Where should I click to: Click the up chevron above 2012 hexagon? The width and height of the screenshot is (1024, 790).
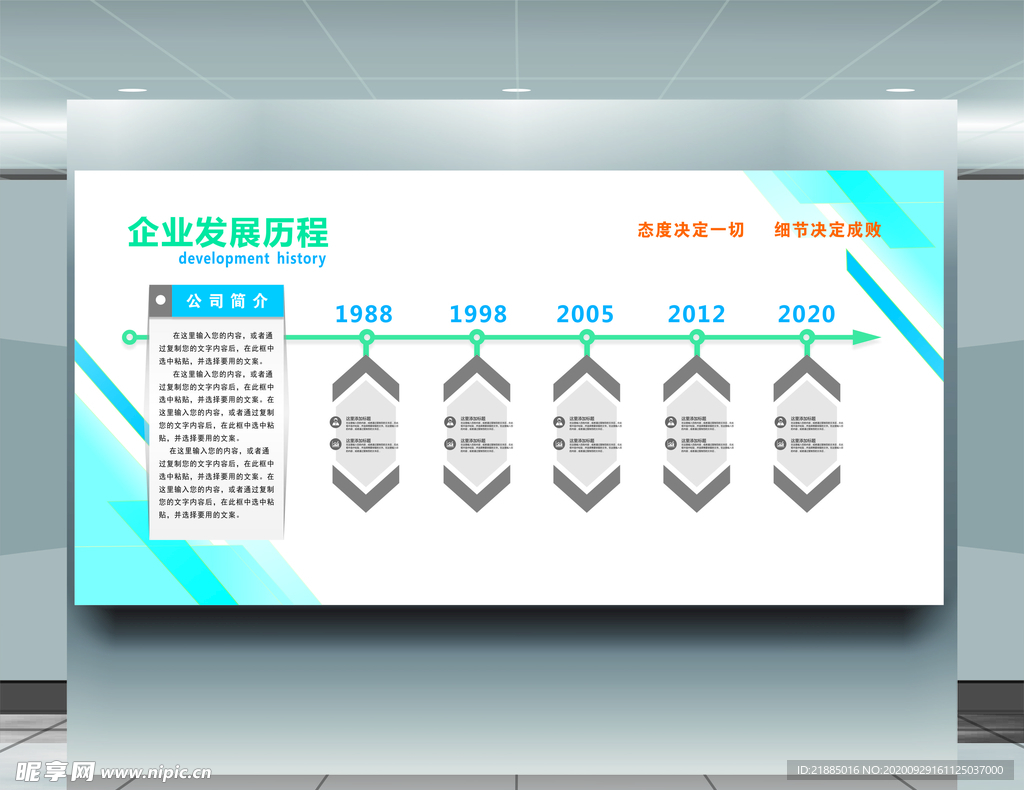tap(696, 380)
